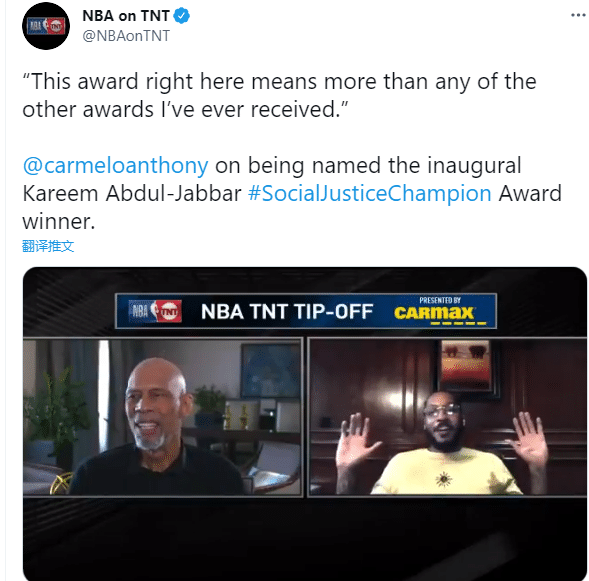Click the blue verified badge
Screen dimensions: 589x581
point(182,16)
